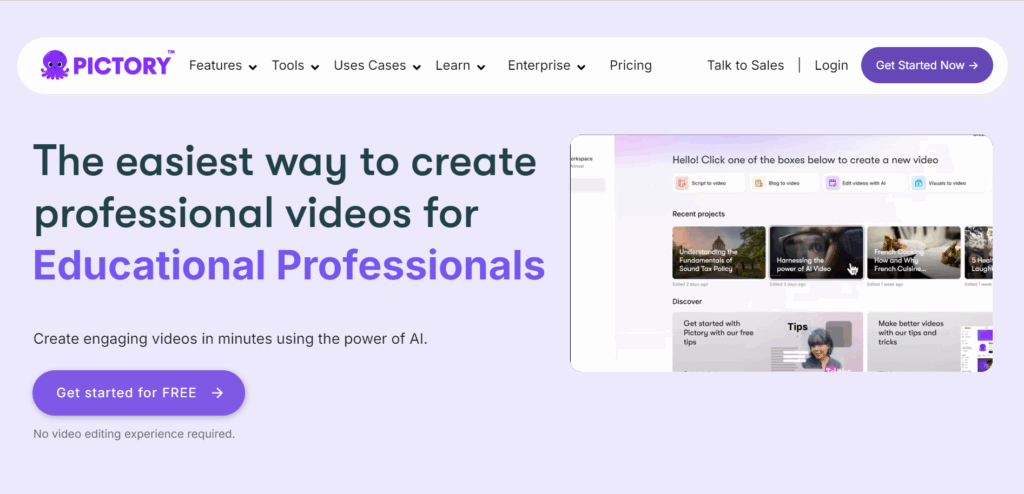Open the Uses Cases dropdown

click(x=377, y=65)
